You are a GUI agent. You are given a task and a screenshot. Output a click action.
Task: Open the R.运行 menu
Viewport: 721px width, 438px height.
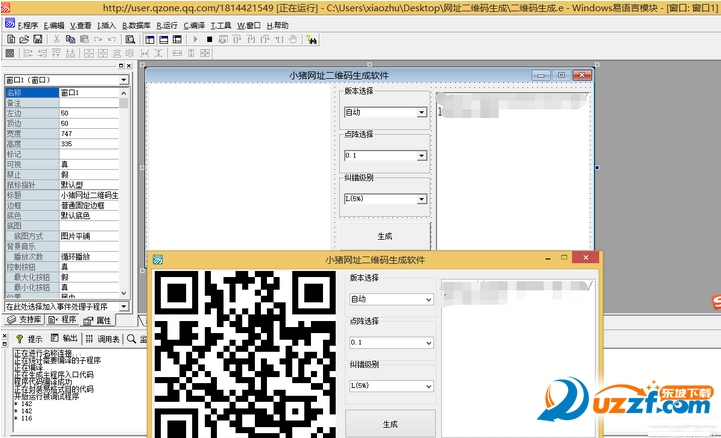coord(167,26)
